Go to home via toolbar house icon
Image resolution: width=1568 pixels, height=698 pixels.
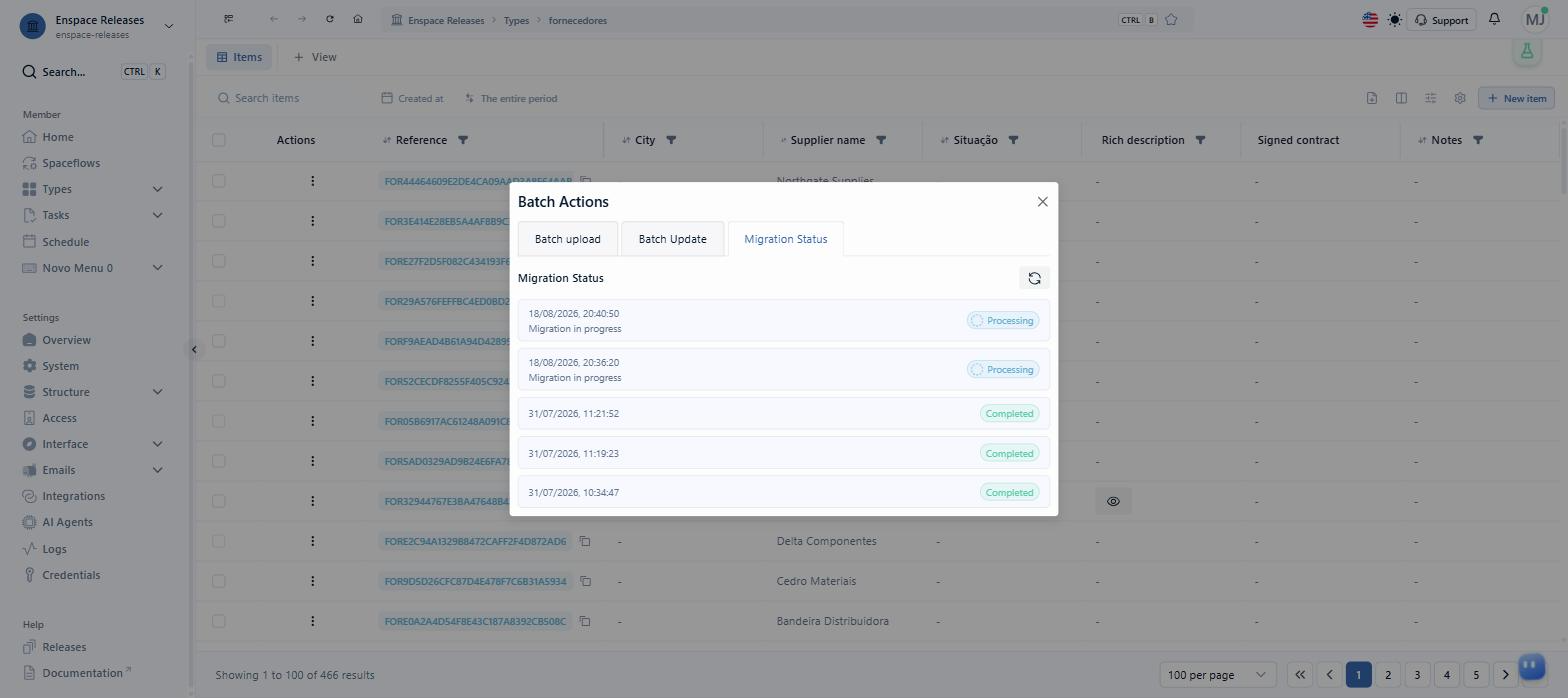click(357, 19)
